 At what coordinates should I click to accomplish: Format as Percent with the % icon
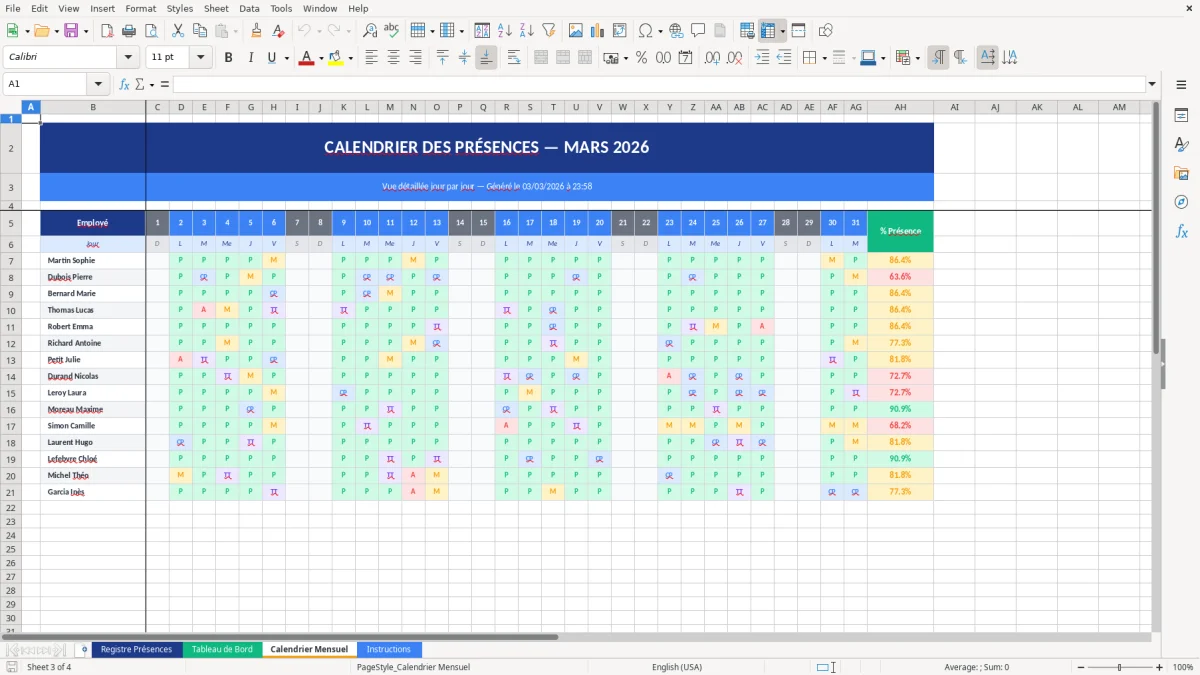point(641,58)
